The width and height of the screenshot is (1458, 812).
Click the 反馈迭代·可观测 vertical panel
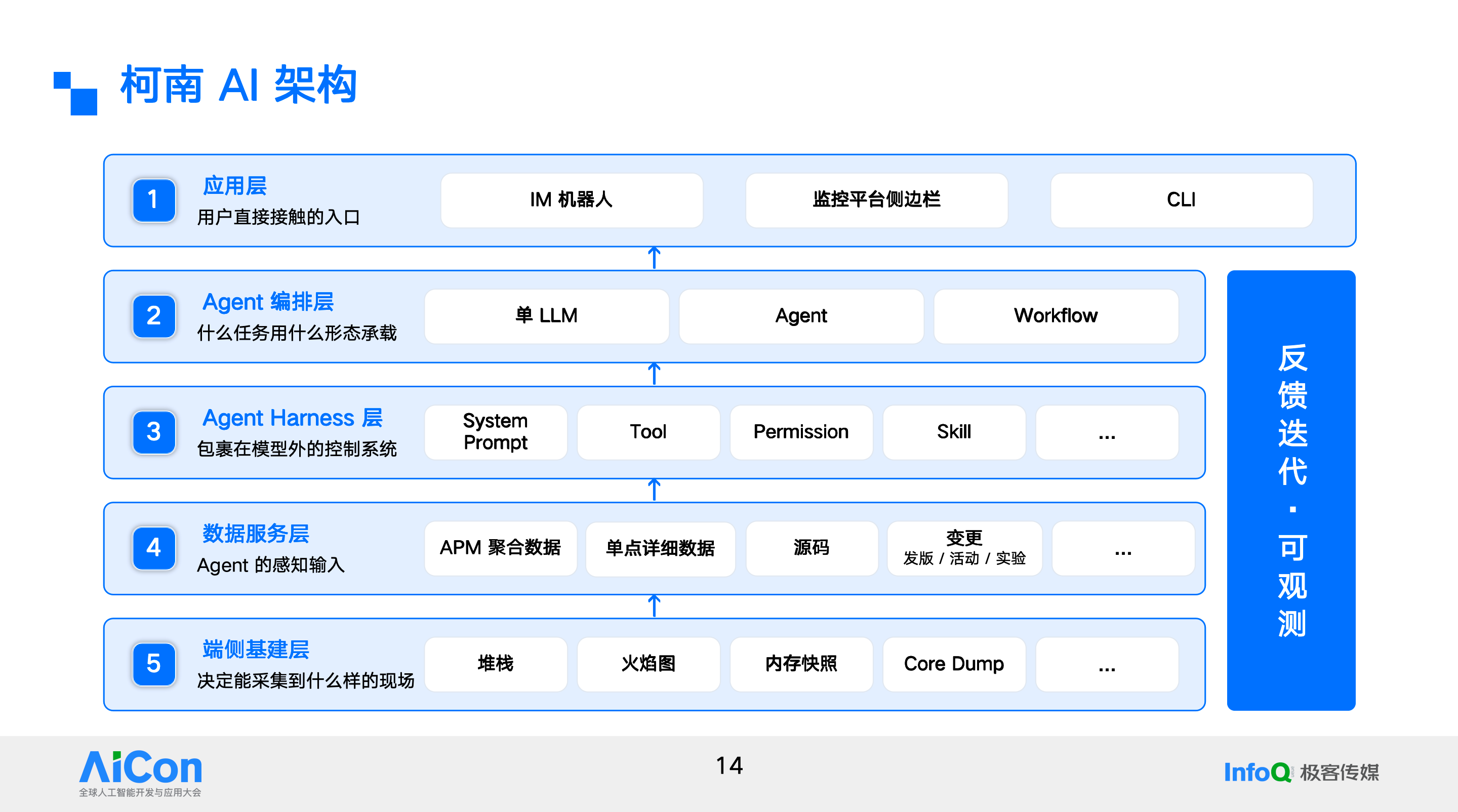(x=1291, y=491)
